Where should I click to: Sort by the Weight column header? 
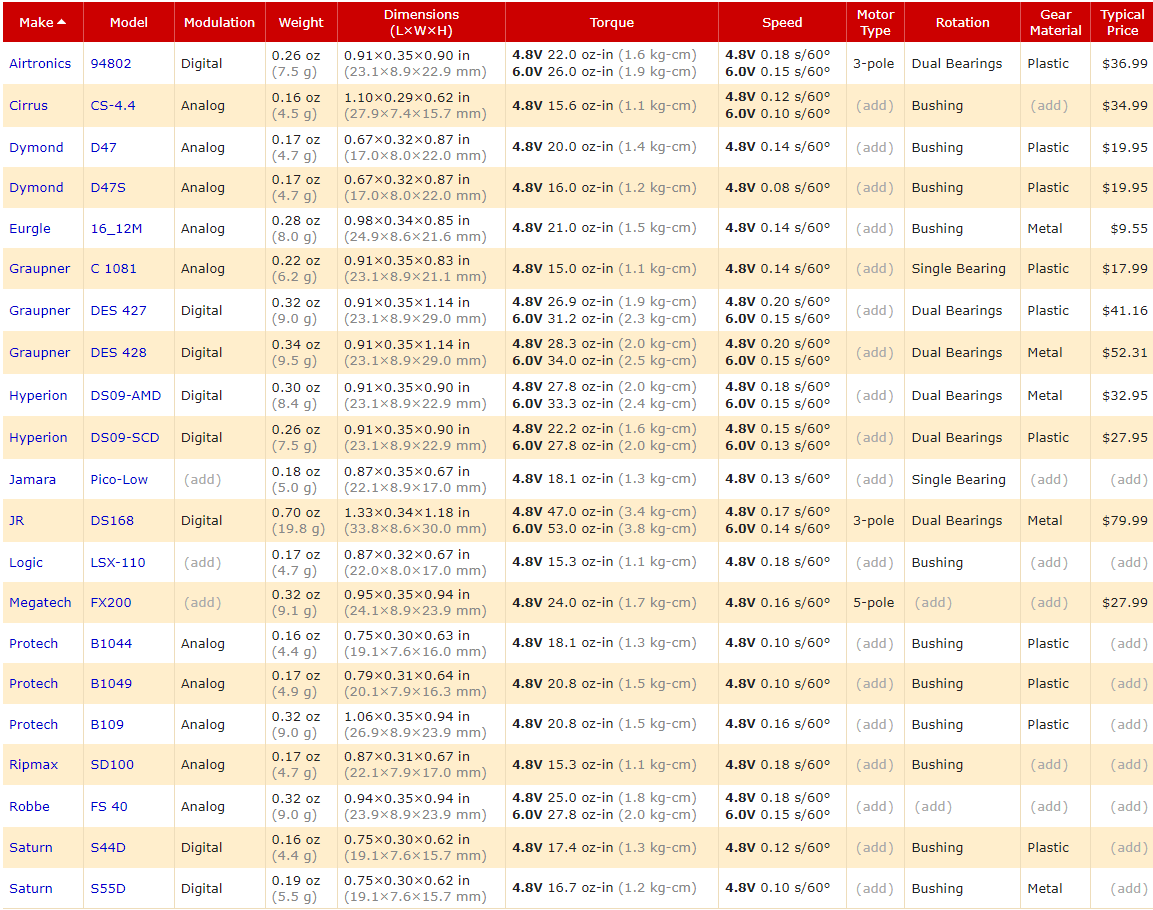(301, 22)
